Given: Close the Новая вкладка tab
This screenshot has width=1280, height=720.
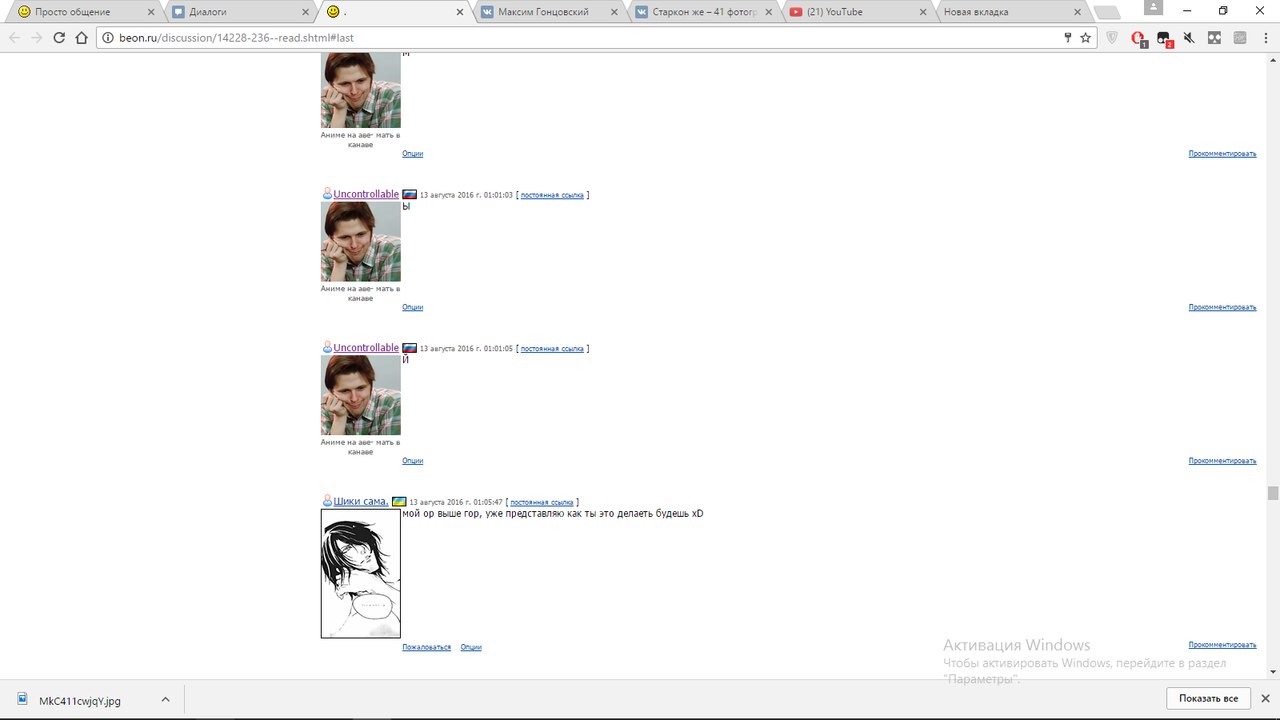Looking at the screenshot, I should [x=1077, y=12].
